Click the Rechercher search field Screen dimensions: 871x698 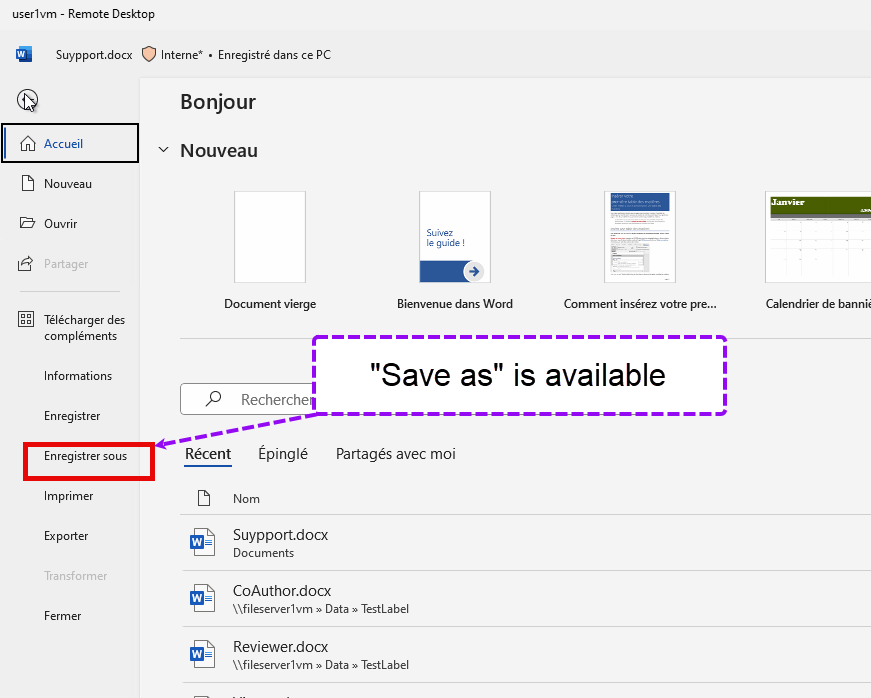pyautogui.click(x=248, y=399)
